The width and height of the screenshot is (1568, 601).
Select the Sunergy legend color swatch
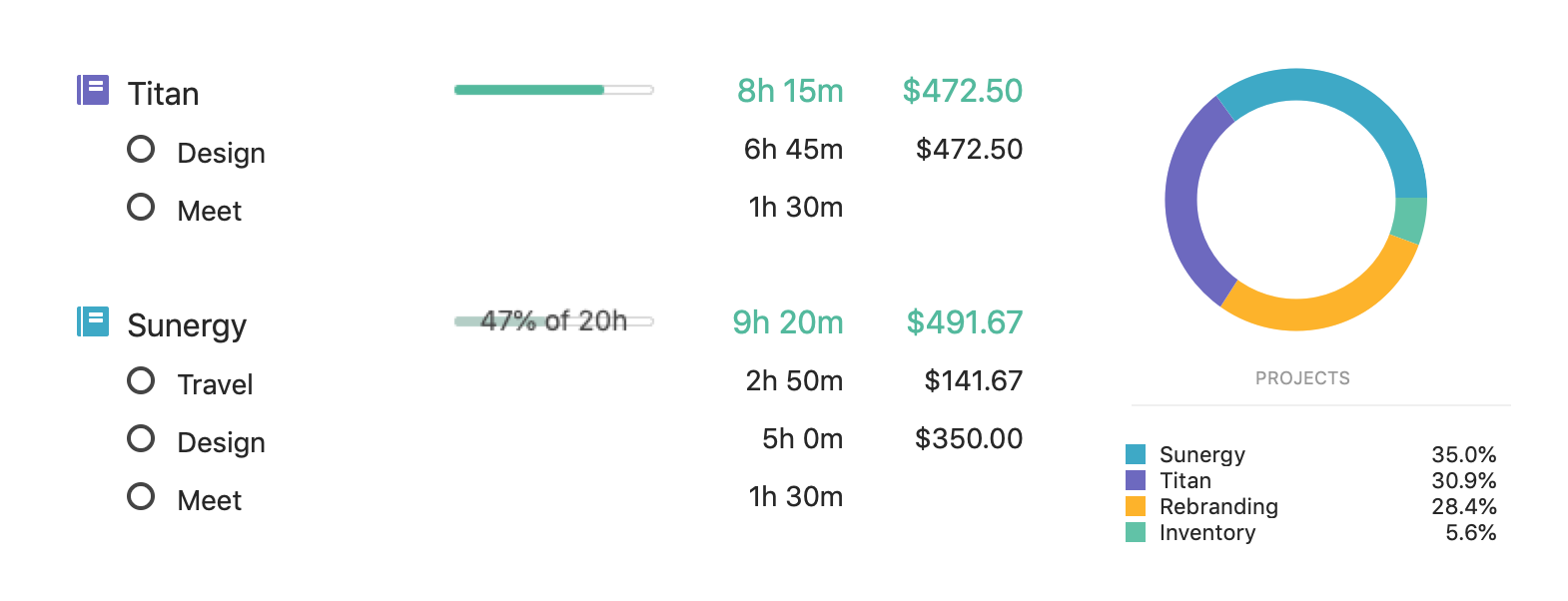pyautogui.click(x=1136, y=455)
